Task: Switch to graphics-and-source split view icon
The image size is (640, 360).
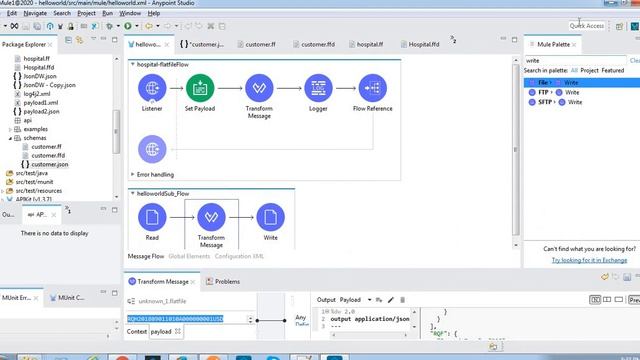Action: pos(595,300)
